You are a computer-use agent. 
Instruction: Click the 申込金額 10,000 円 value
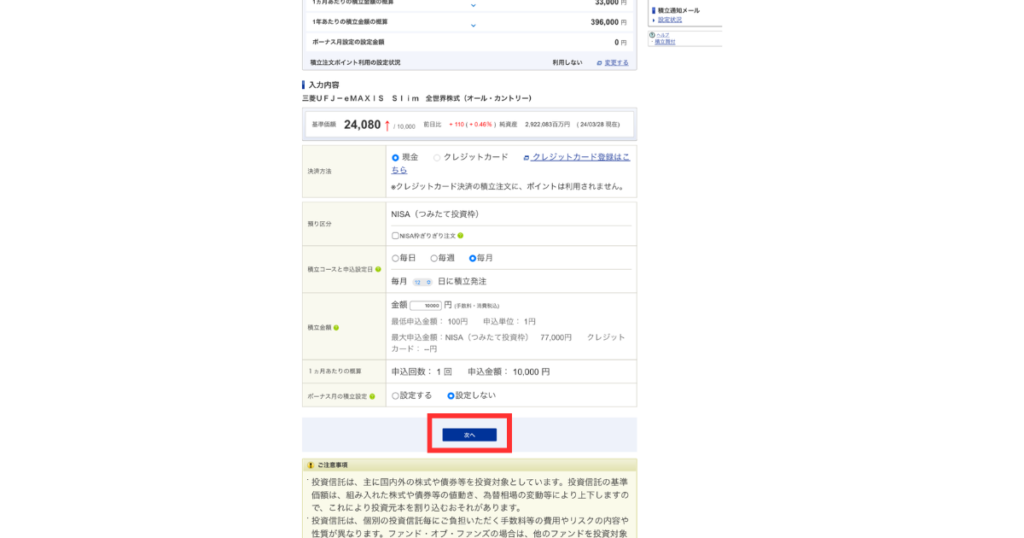pos(531,372)
